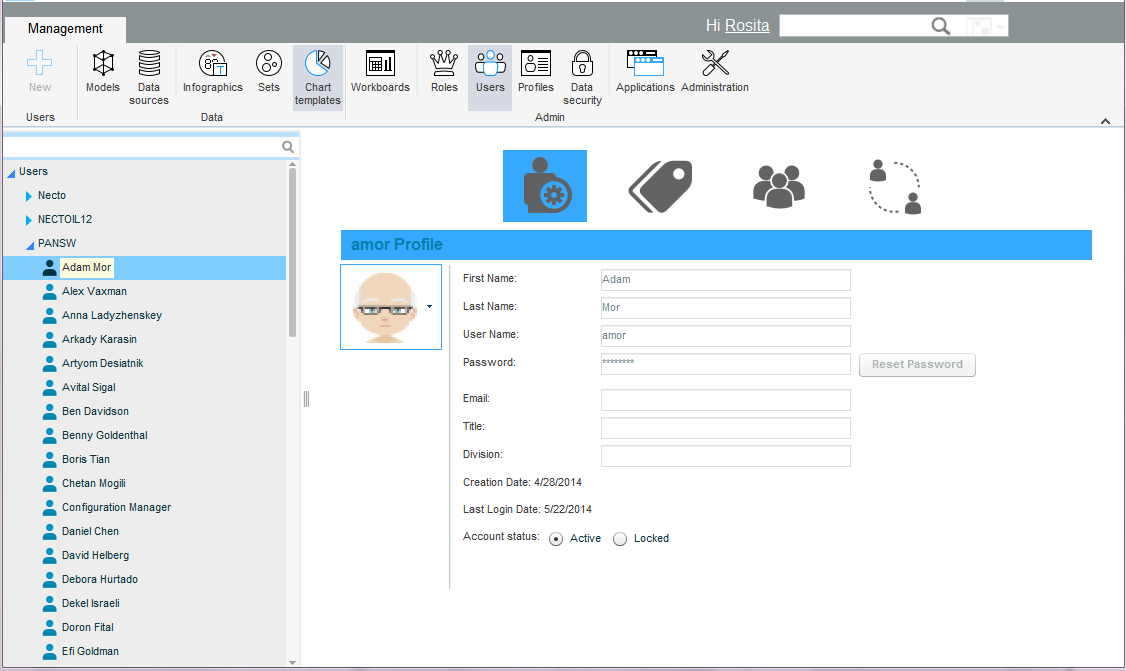Click the Rosita user name link
The width and height of the screenshot is (1126, 671).
coord(747,26)
